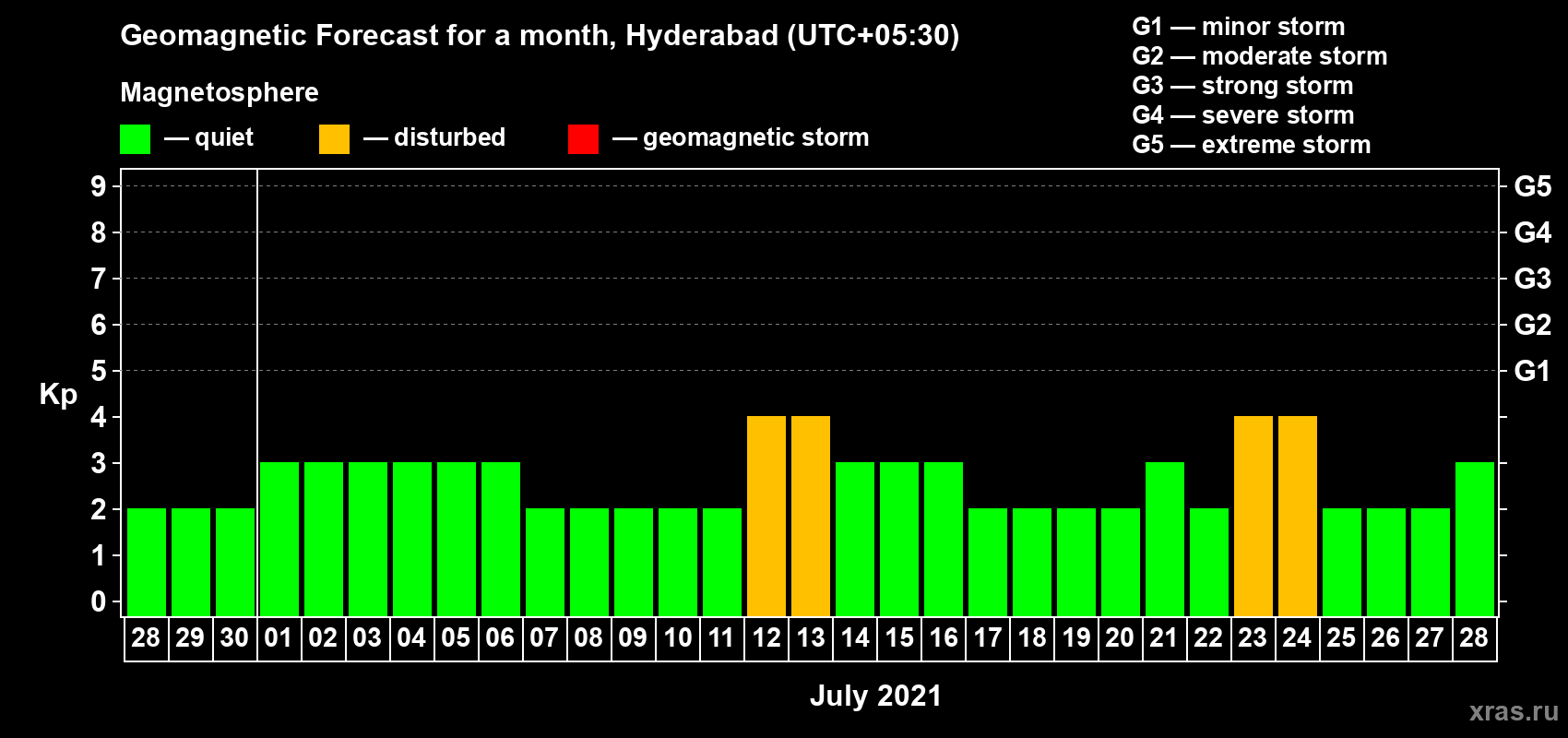Click the orange disturbed legend swatch
This screenshot has width=1568, height=738.
tap(334, 139)
